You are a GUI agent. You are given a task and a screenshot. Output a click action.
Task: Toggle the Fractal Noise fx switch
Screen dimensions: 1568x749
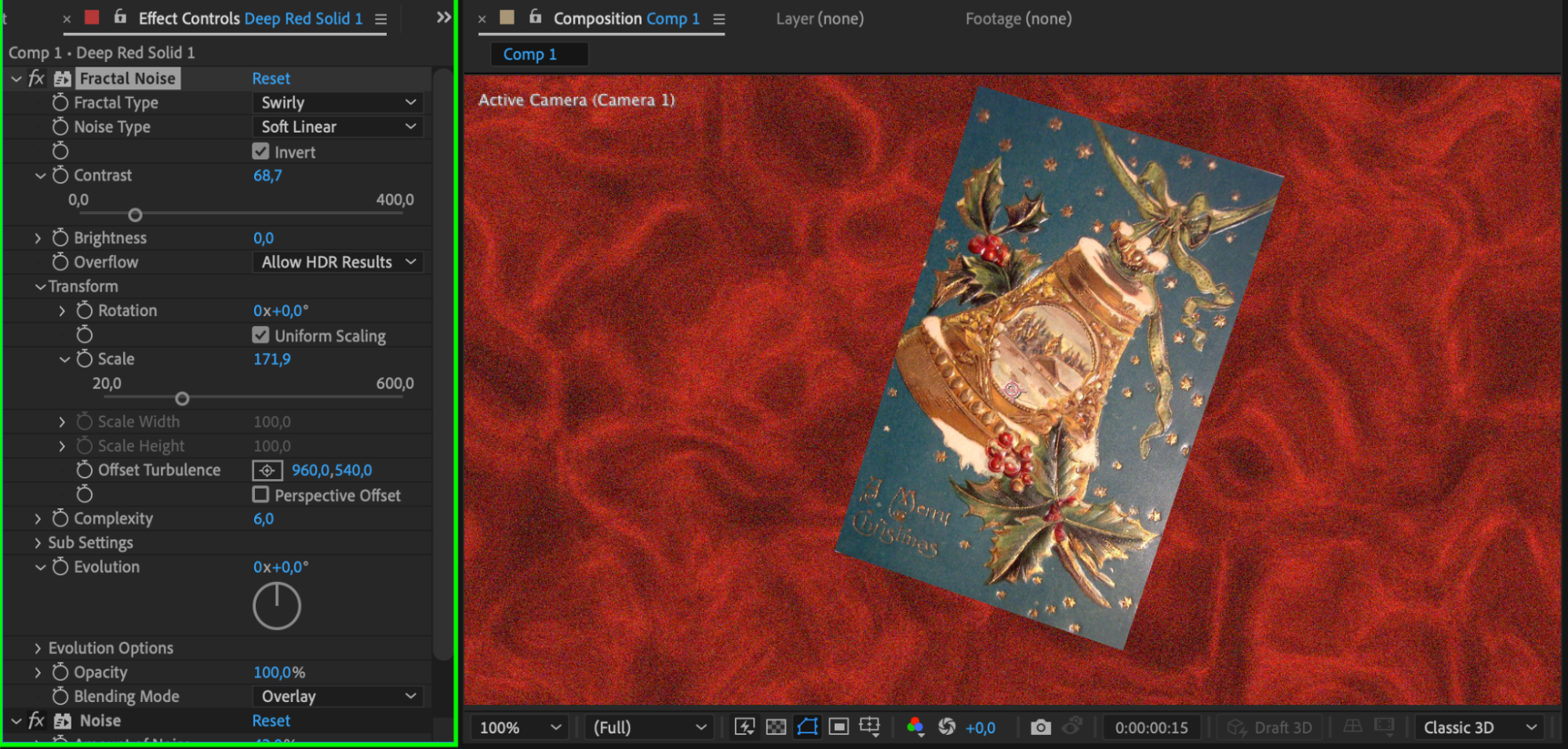point(36,78)
